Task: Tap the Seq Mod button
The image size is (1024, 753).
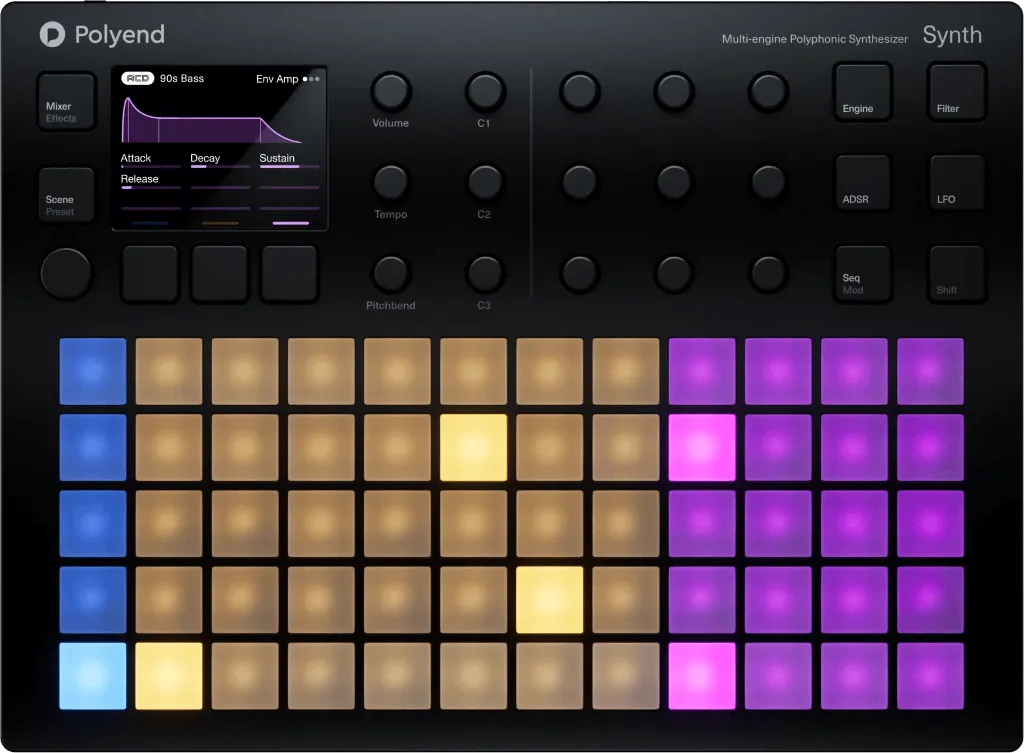Action: pyautogui.click(x=863, y=274)
